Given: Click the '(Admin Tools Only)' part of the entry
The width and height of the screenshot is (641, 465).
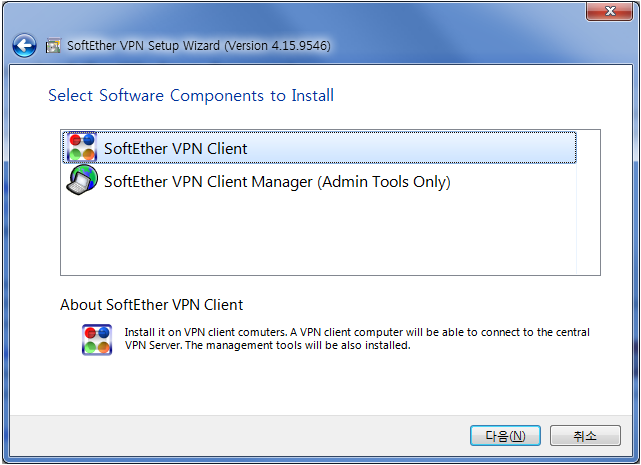Looking at the screenshot, I should [384, 182].
